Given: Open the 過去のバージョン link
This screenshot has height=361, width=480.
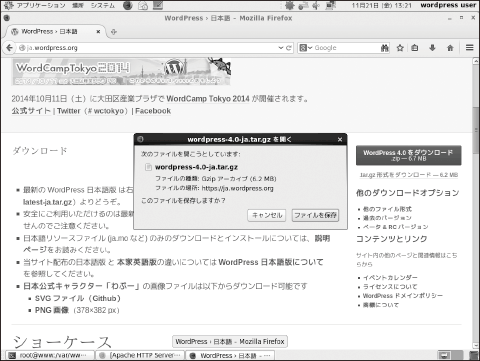Looking at the screenshot, I should pos(387,218).
